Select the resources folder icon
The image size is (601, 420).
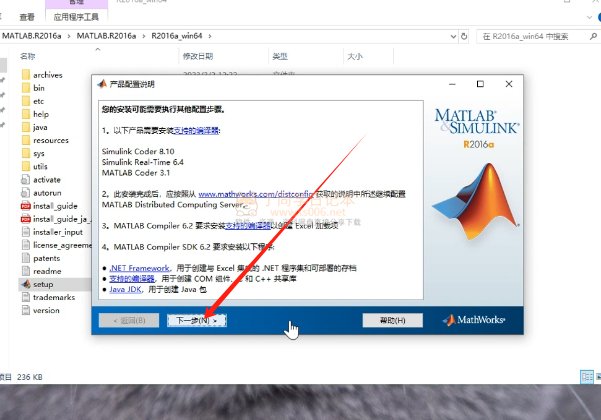[26, 140]
